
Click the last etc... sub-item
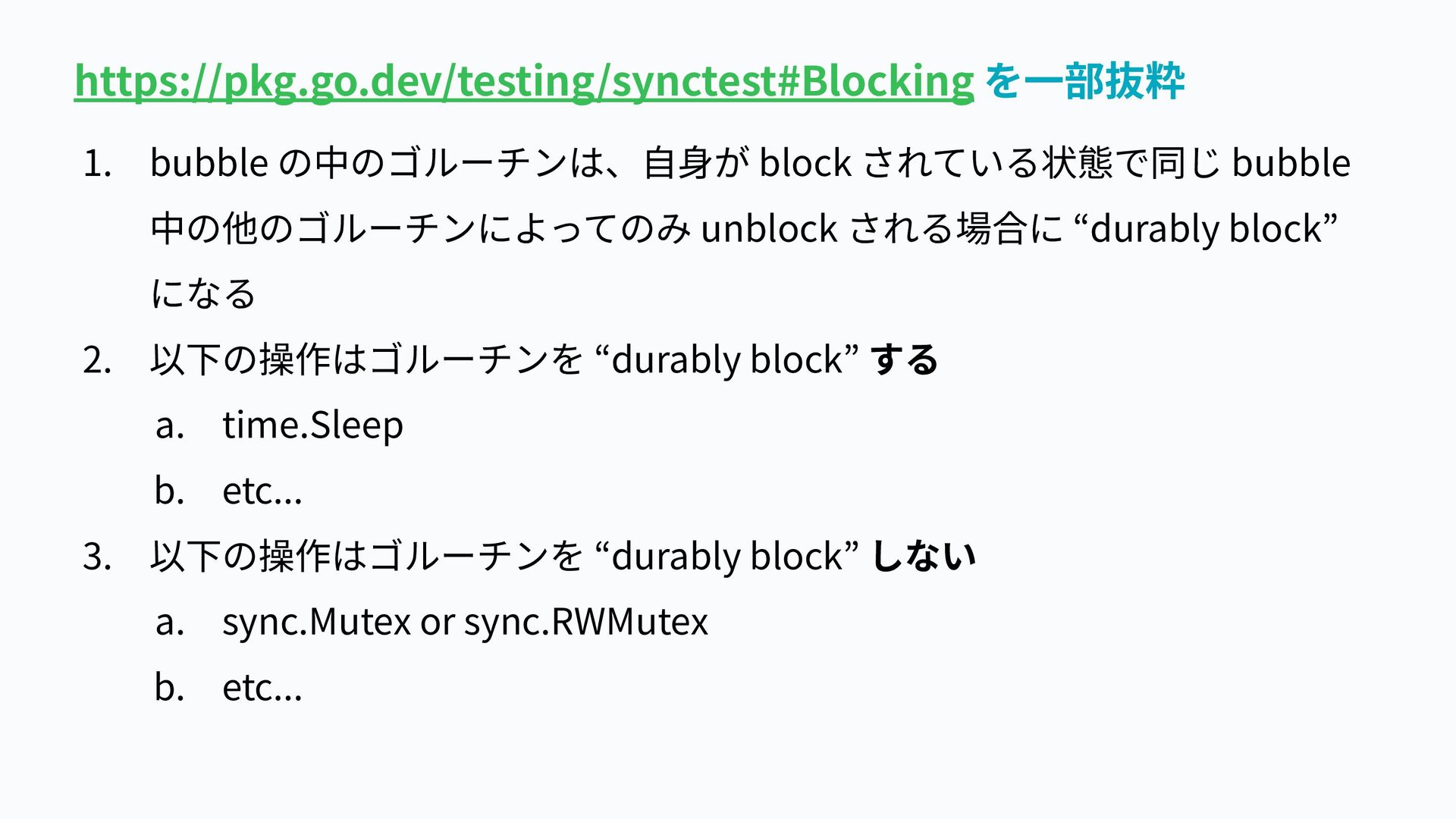tap(262, 687)
